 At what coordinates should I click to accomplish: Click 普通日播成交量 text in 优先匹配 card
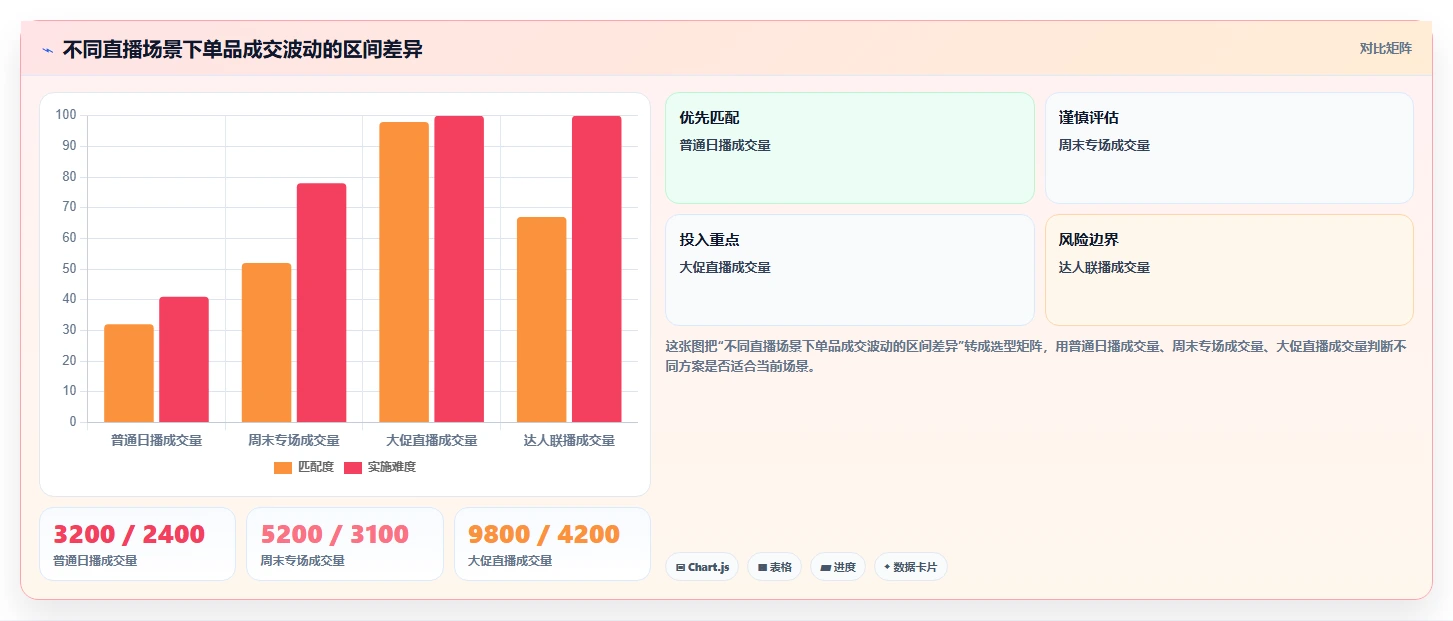point(725,145)
